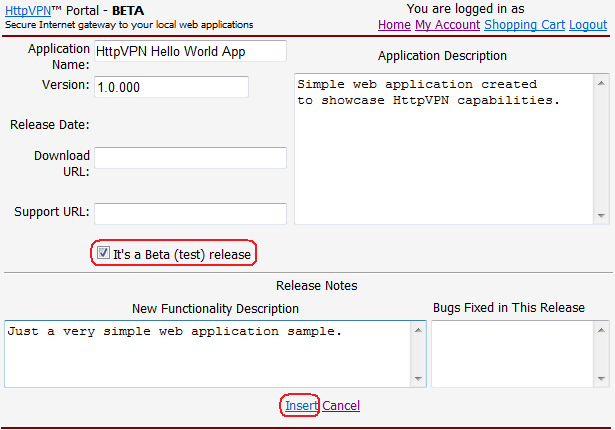Click the 'Secure Internet gateway' tagline text

coord(129,25)
